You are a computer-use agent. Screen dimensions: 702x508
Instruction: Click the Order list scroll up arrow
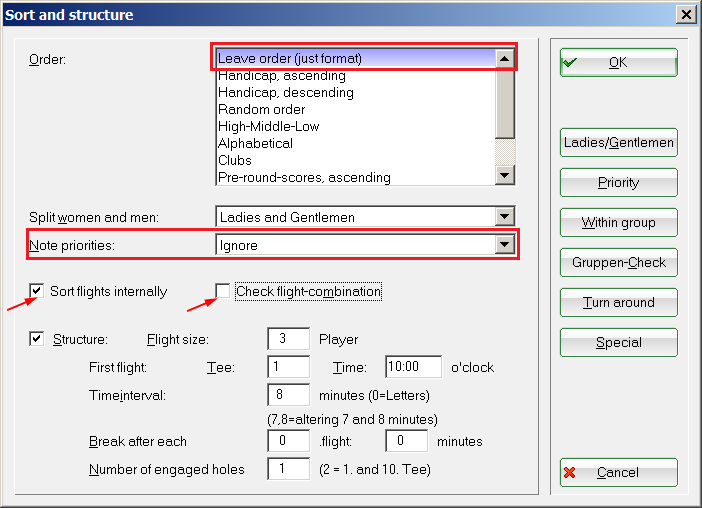(x=505, y=58)
